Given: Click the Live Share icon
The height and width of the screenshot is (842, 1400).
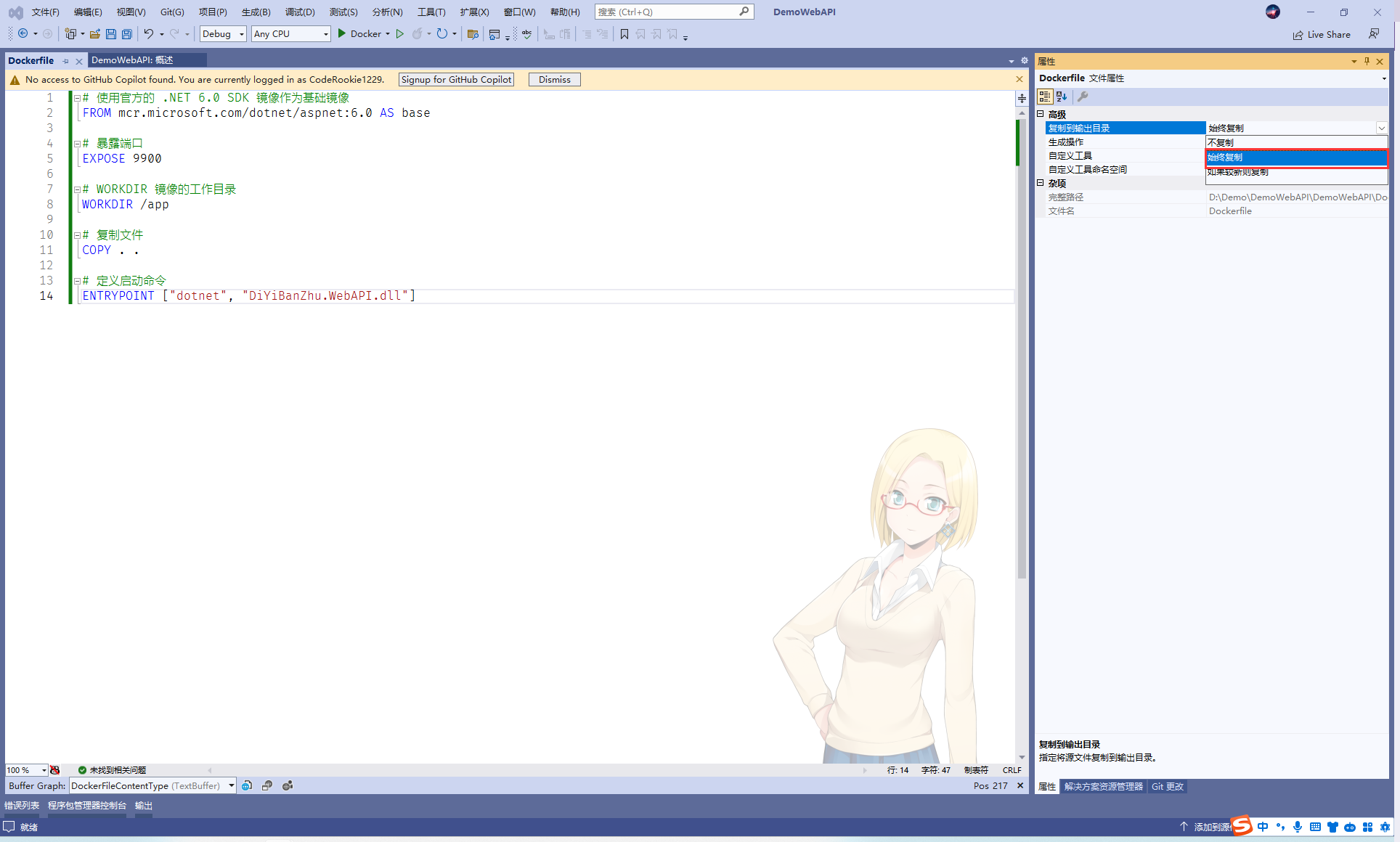Looking at the screenshot, I should pos(1298,35).
